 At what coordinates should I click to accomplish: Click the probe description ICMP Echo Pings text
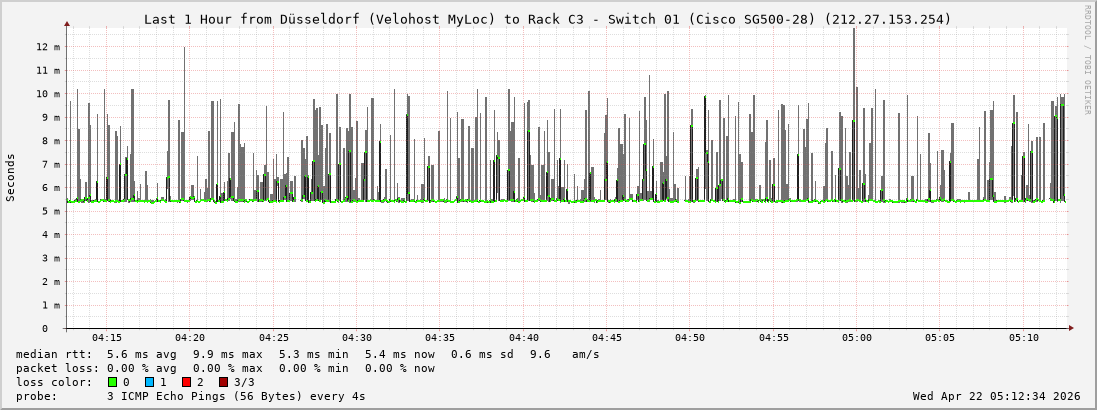coord(236,396)
